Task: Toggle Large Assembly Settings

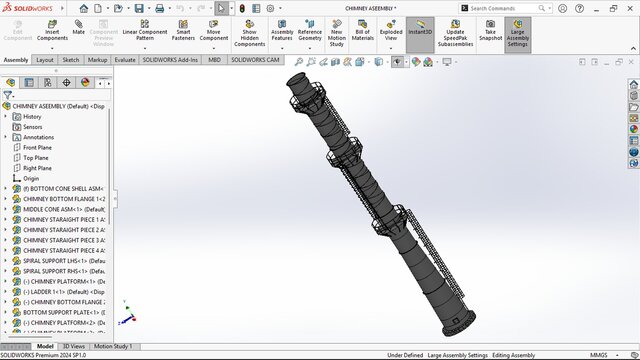Action: pyautogui.click(x=518, y=35)
